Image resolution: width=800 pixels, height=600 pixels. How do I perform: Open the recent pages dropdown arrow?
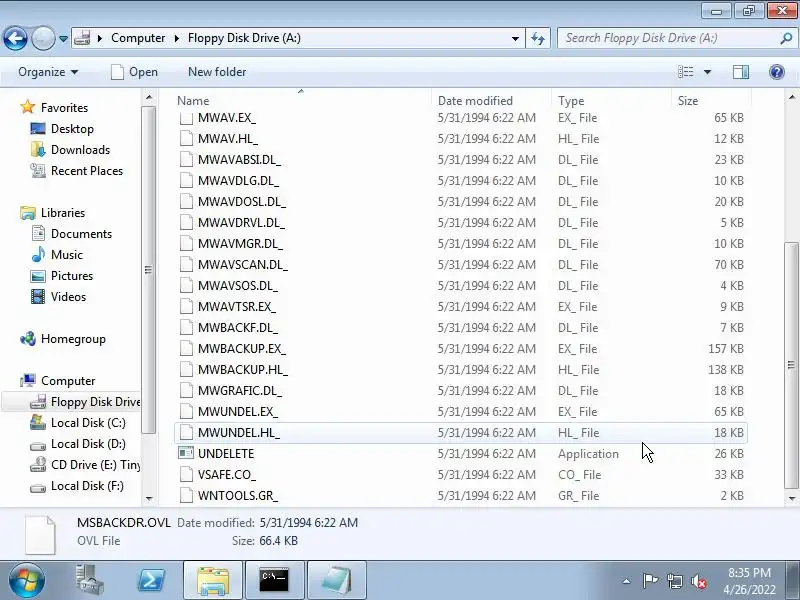point(63,39)
